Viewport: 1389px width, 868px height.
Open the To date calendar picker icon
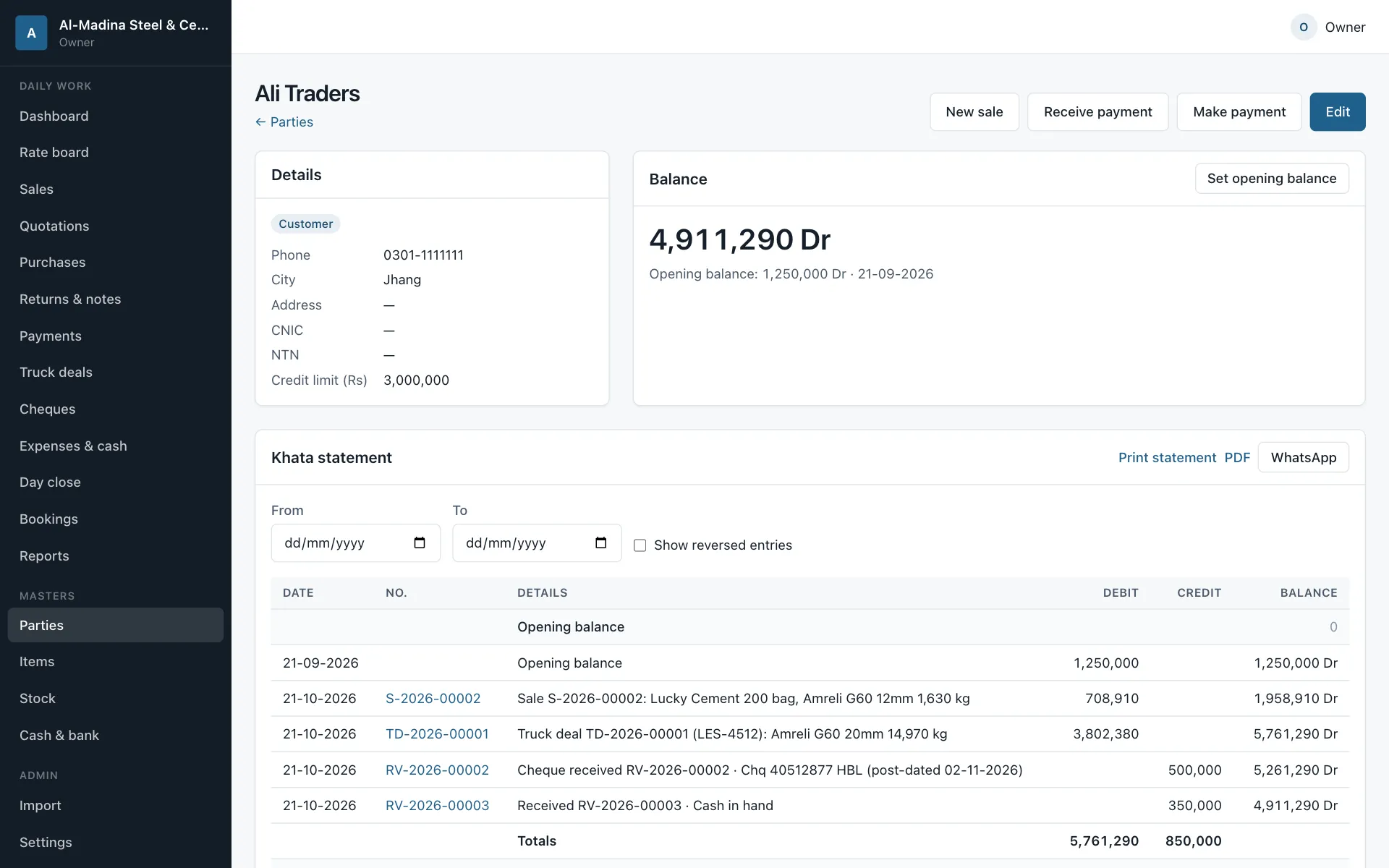tap(600, 542)
